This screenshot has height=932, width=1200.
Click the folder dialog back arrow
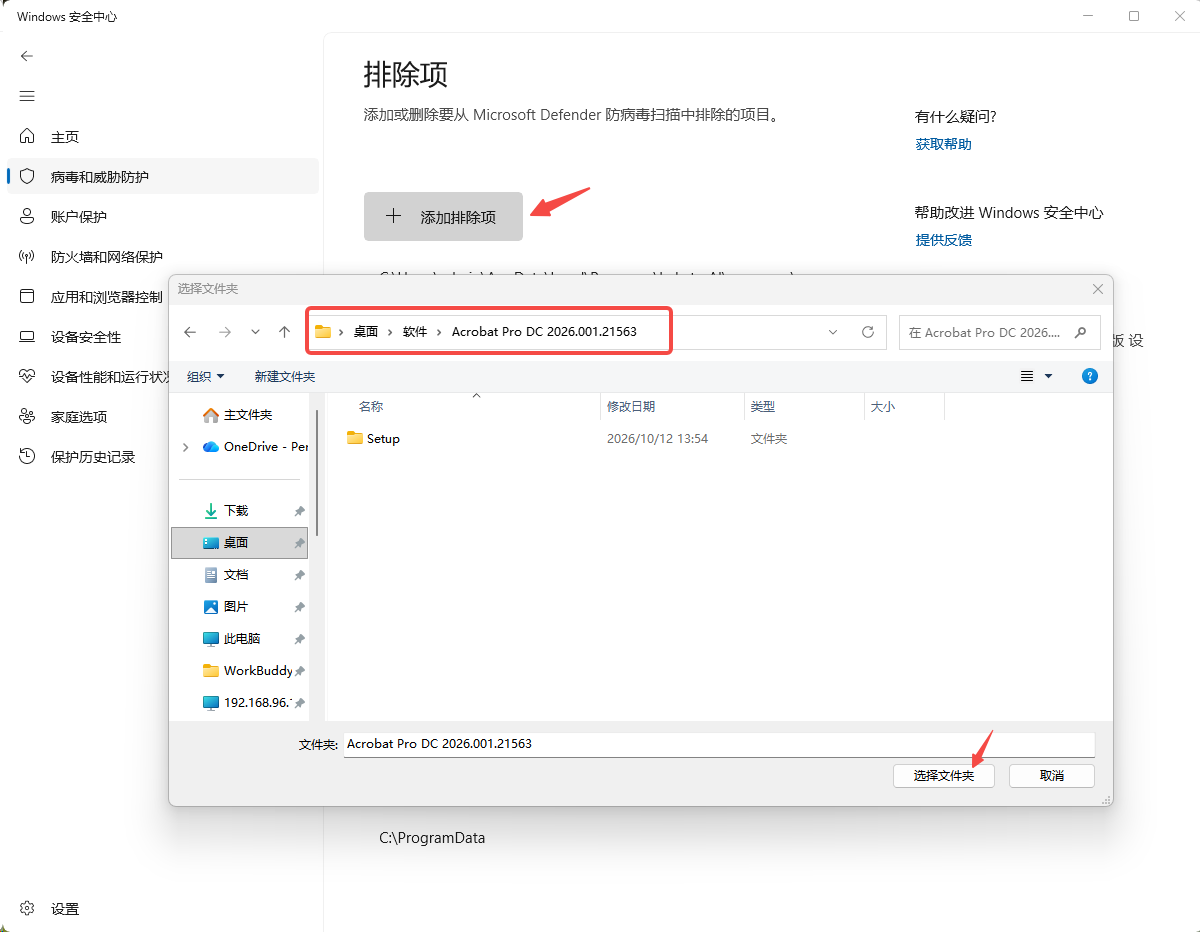[x=190, y=332]
